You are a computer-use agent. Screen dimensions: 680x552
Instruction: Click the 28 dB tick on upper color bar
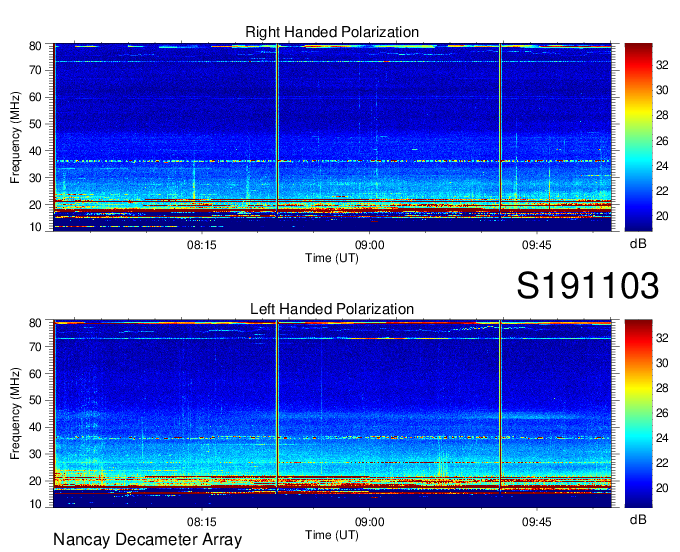click(x=662, y=115)
